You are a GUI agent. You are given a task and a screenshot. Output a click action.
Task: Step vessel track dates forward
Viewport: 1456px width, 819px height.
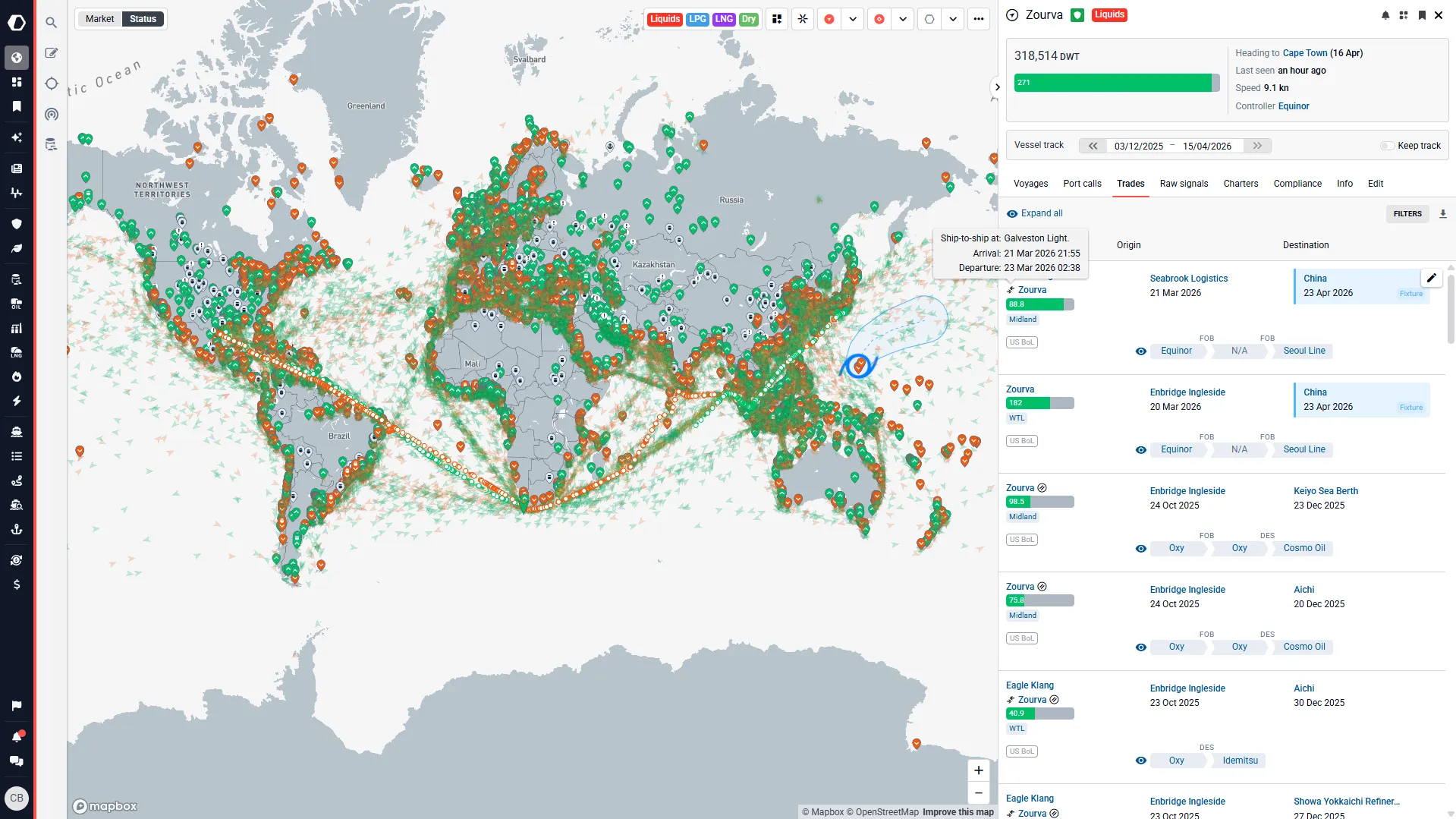click(1257, 146)
